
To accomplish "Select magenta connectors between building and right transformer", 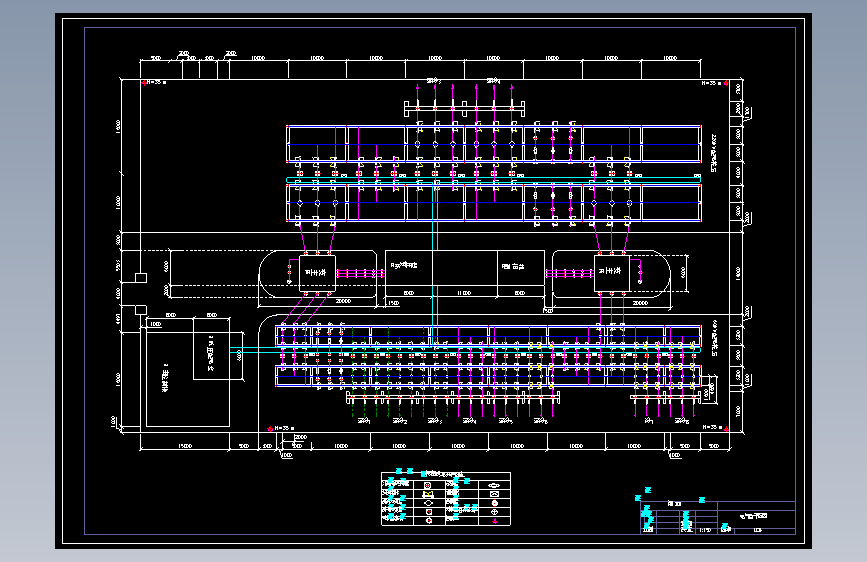I will click(570, 273).
